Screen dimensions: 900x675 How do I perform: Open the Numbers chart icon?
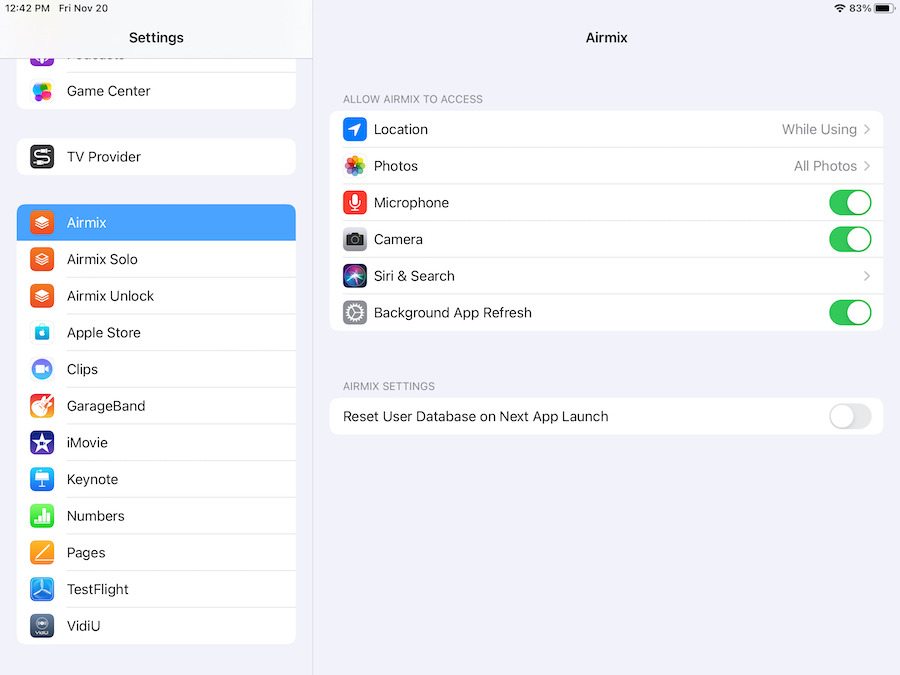42,516
